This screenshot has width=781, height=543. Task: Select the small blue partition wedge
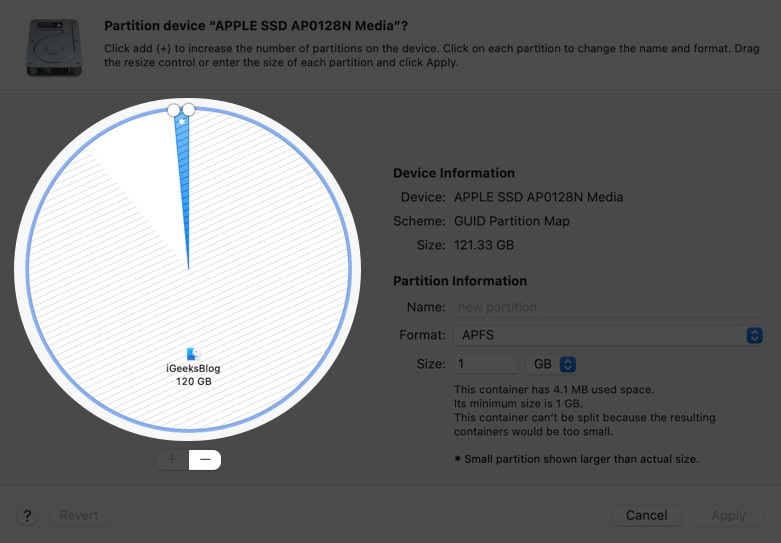(x=183, y=189)
